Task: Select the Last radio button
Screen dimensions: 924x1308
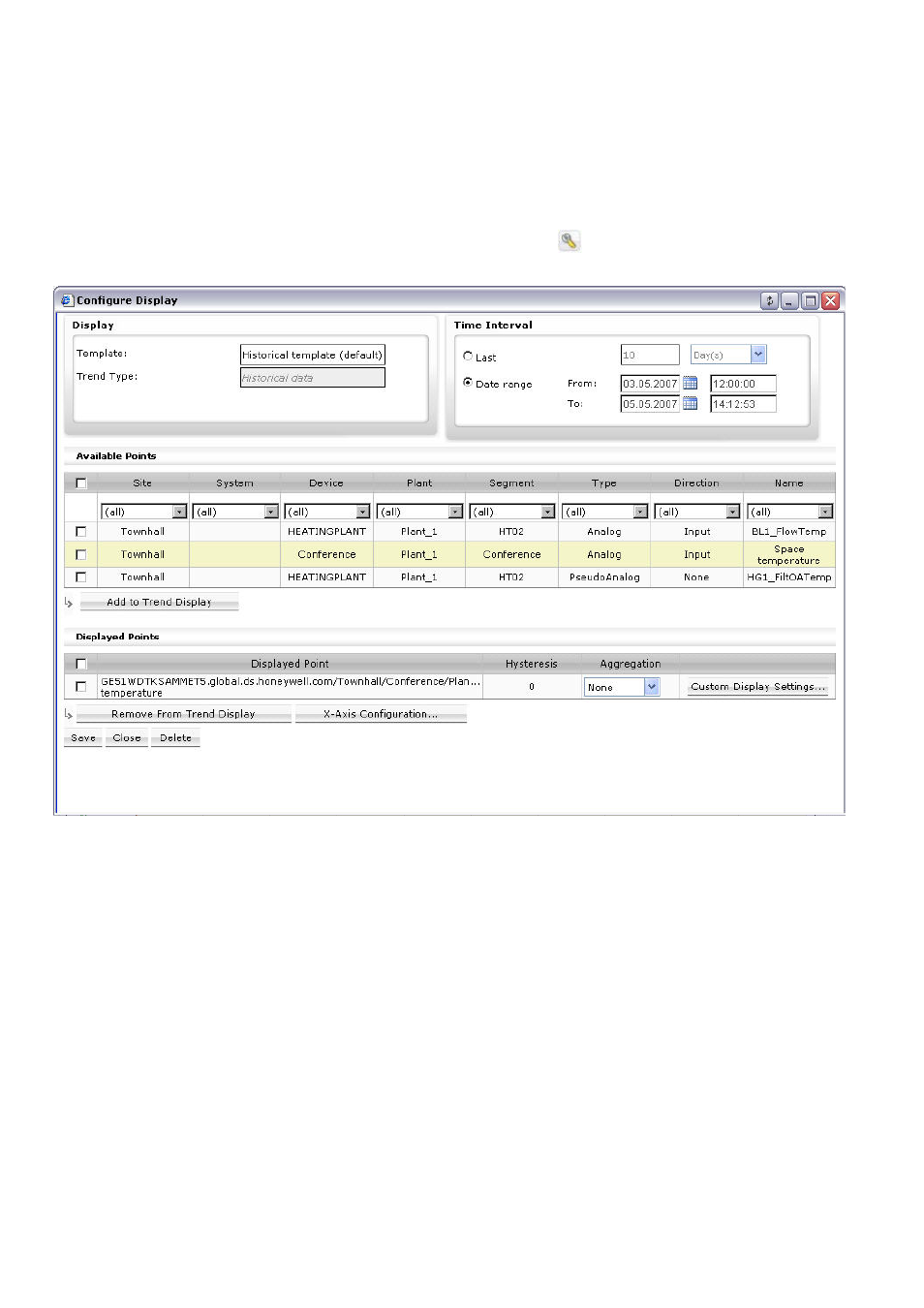Action: click(468, 357)
